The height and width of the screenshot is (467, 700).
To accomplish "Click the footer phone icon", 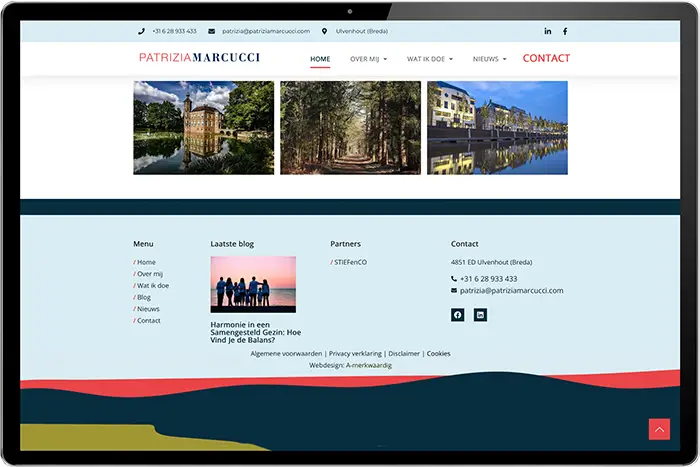I will [x=454, y=279].
